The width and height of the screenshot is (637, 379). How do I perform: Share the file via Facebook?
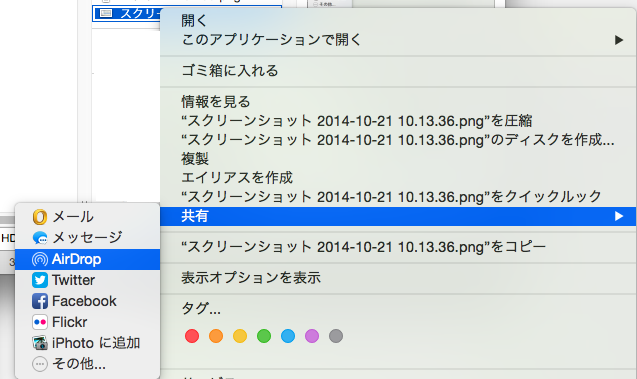87,301
